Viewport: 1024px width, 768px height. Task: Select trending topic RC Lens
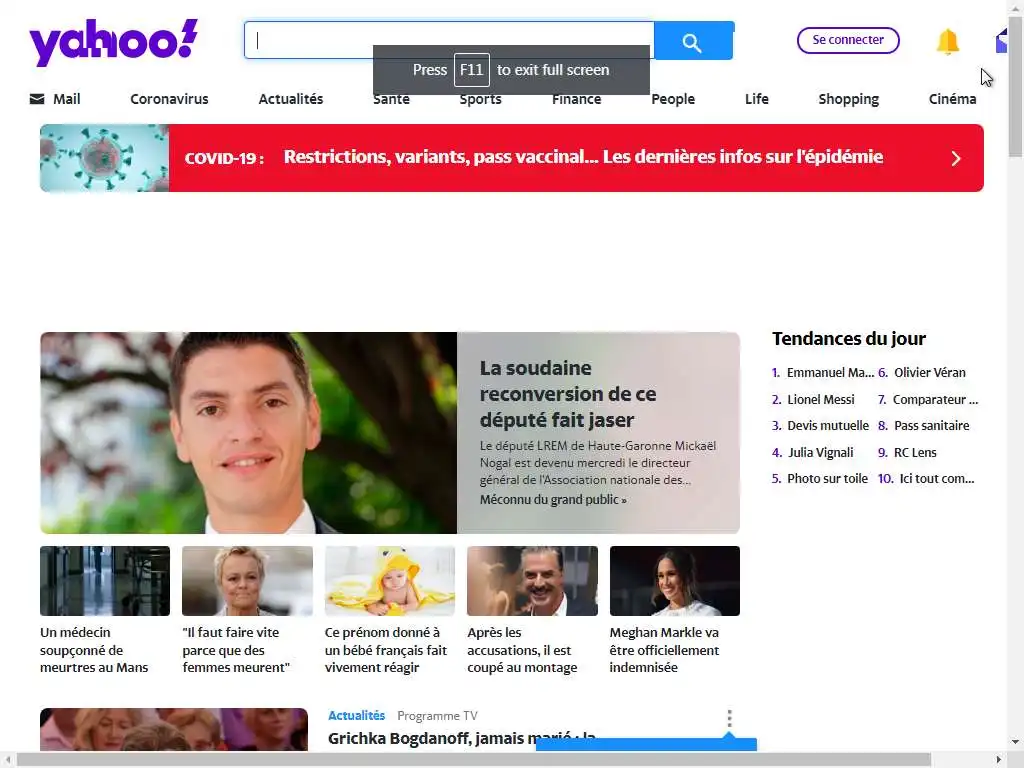coord(915,452)
